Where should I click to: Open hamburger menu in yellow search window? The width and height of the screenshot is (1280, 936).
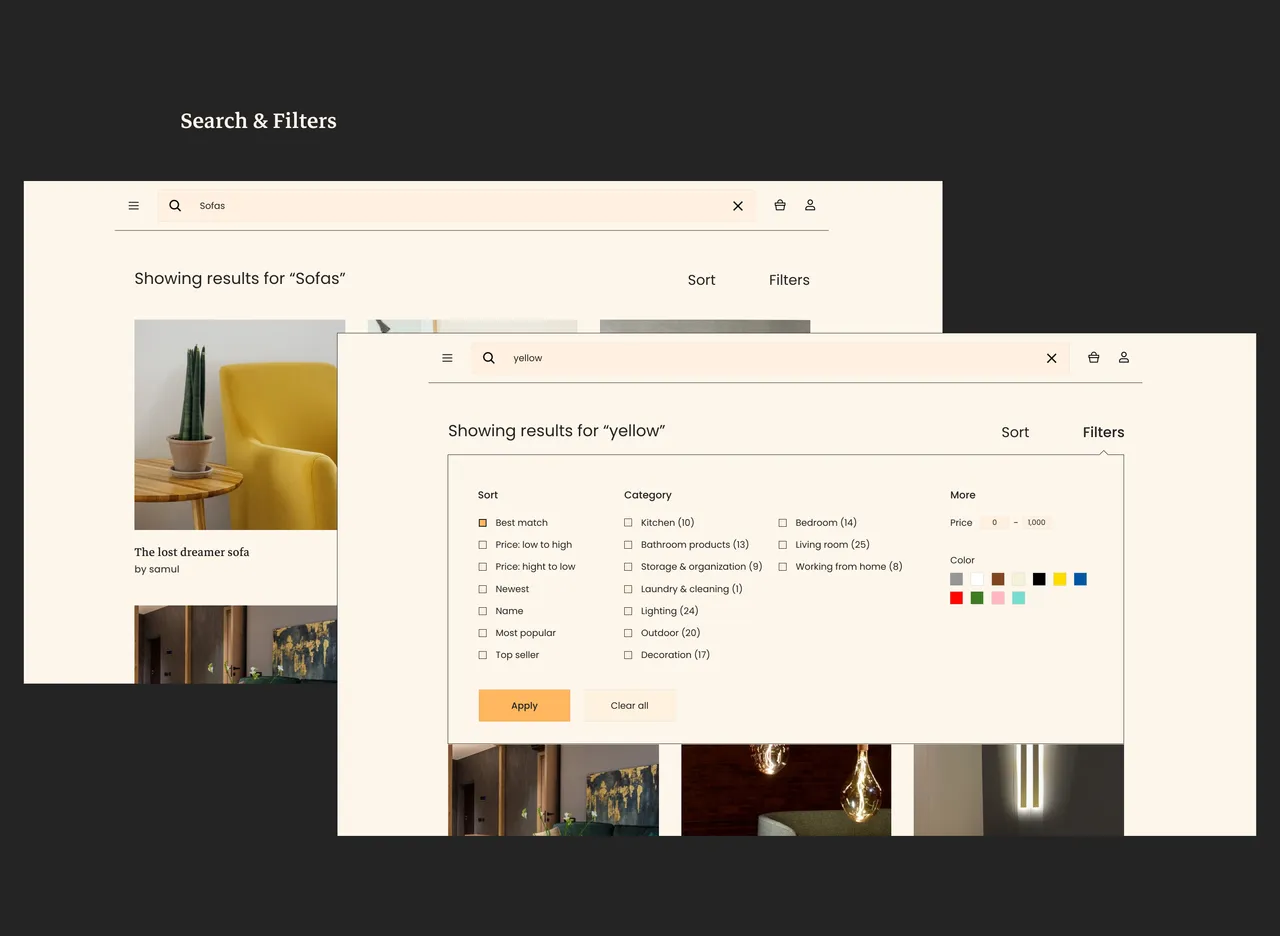[447, 358]
